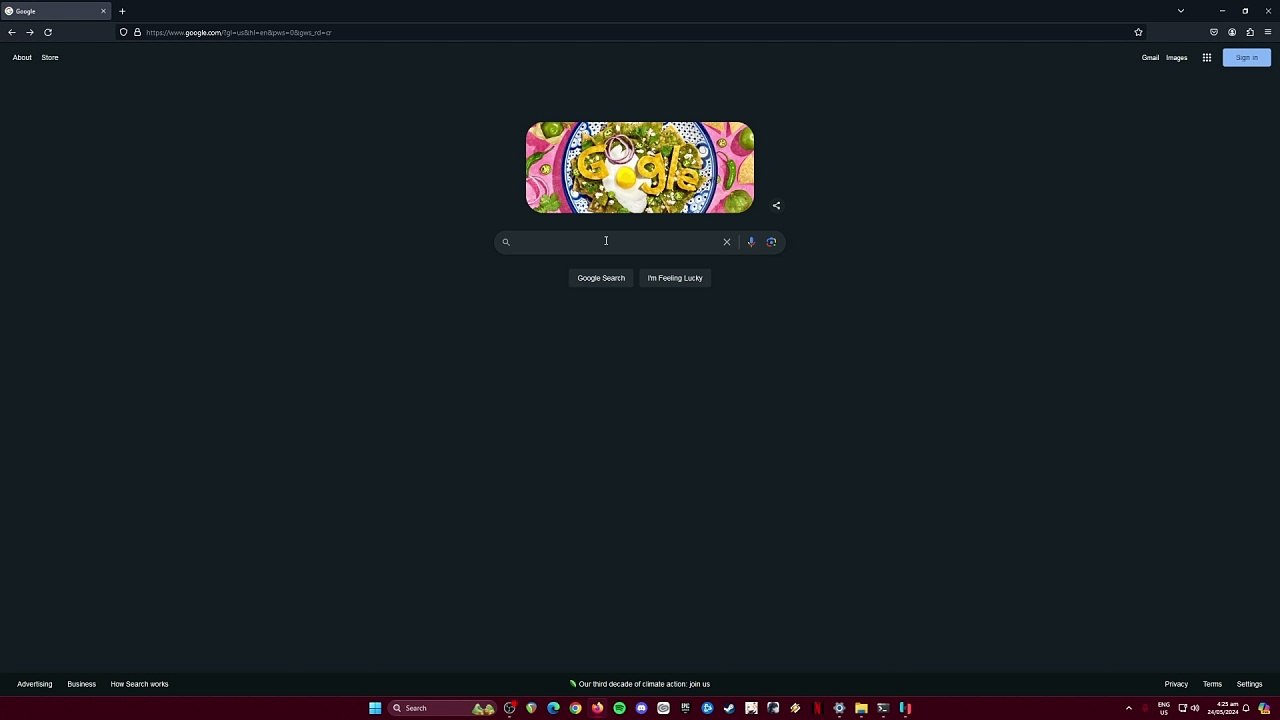
Task: Click inside the Google search box
Action: [x=616, y=241]
